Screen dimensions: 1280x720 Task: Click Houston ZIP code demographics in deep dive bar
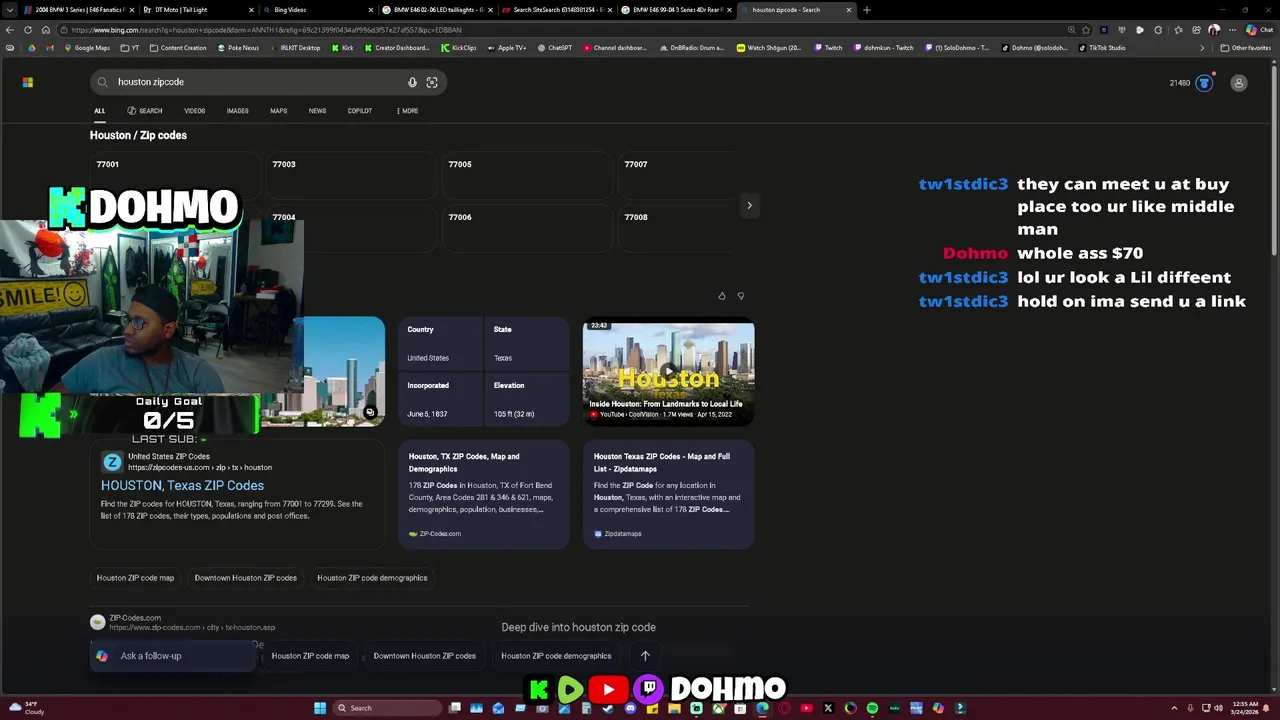point(556,656)
